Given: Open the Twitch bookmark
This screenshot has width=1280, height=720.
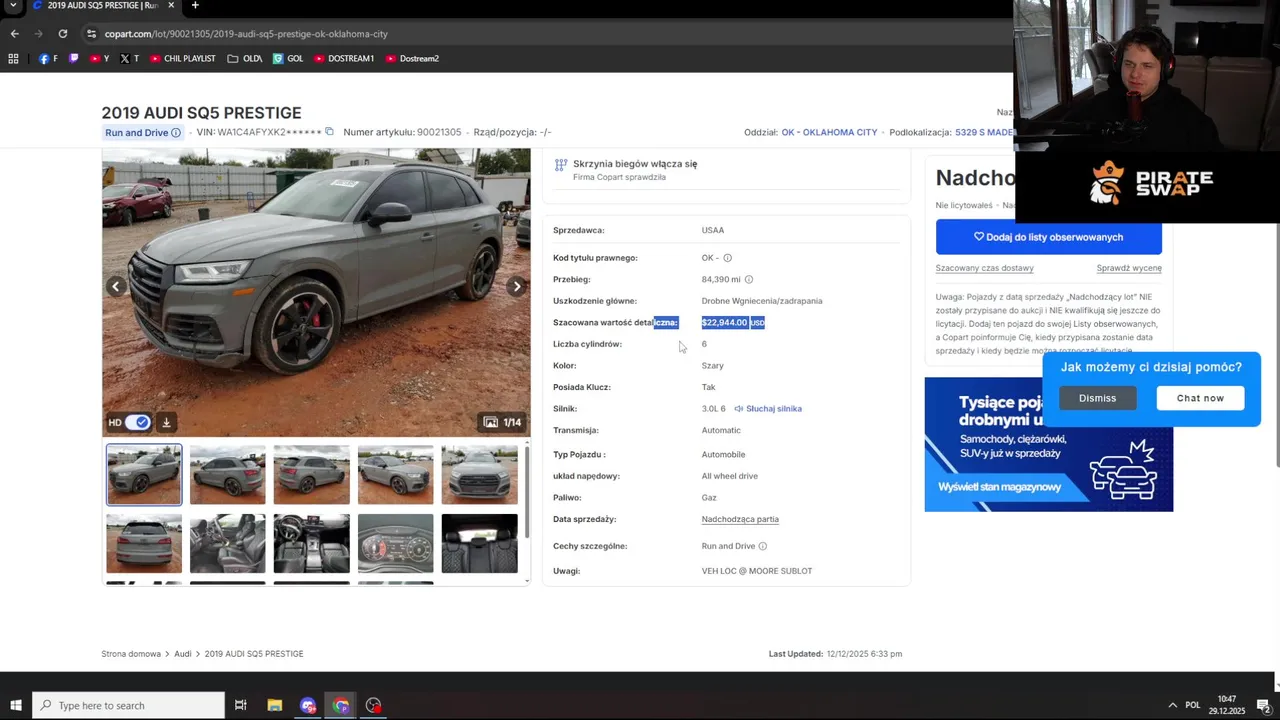Looking at the screenshot, I should (x=74, y=59).
